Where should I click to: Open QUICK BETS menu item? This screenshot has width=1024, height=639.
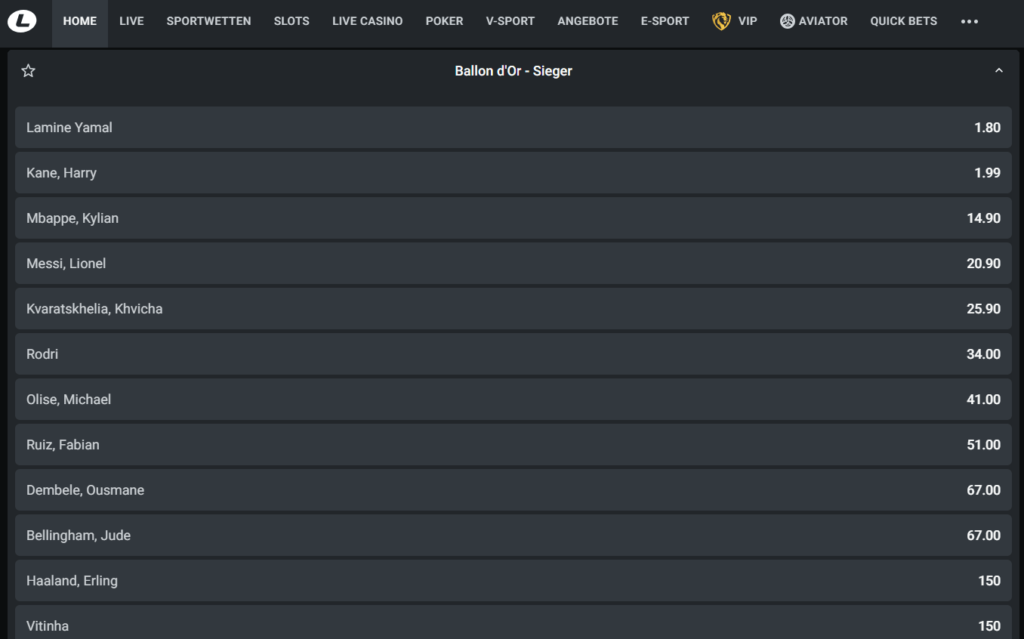coord(903,21)
